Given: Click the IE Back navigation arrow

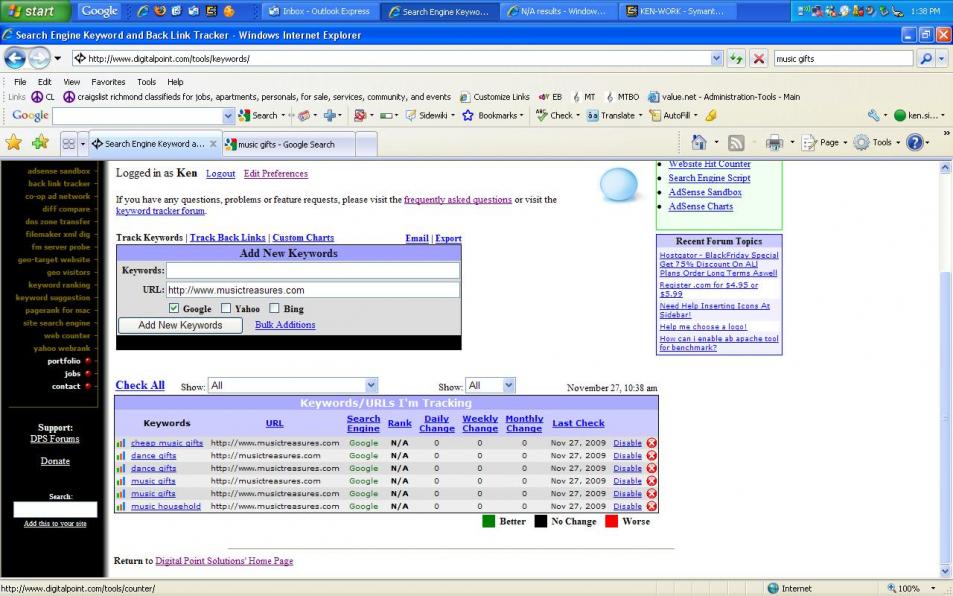Looking at the screenshot, I should [x=15, y=58].
